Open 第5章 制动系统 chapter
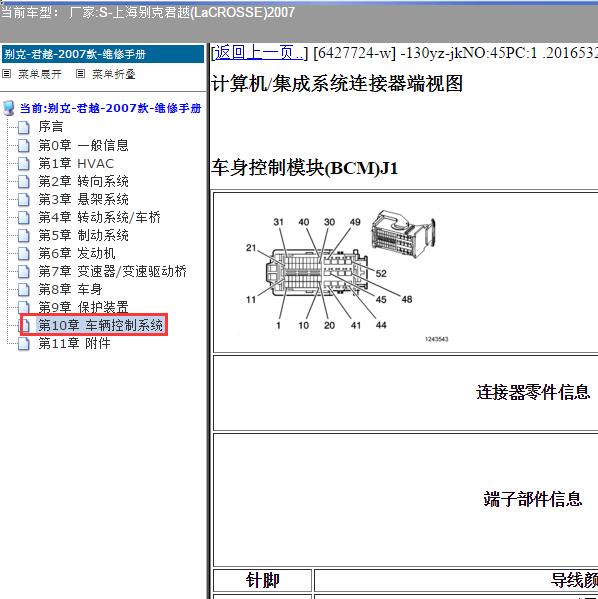This screenshot has width=598, height=599. click(83, 235)
